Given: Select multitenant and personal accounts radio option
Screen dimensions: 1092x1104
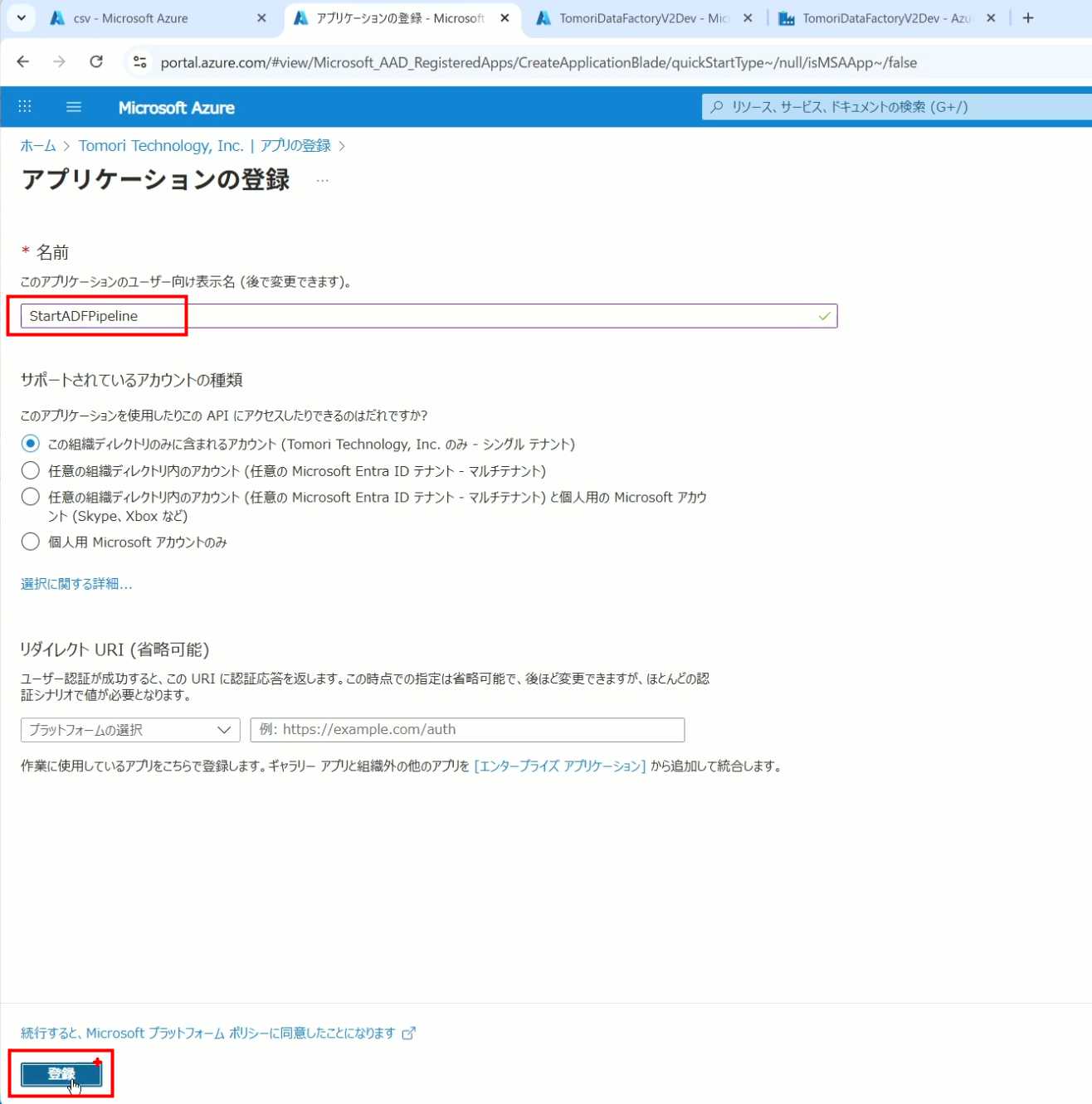Looking at the screenshot, I should pos(31,498).
